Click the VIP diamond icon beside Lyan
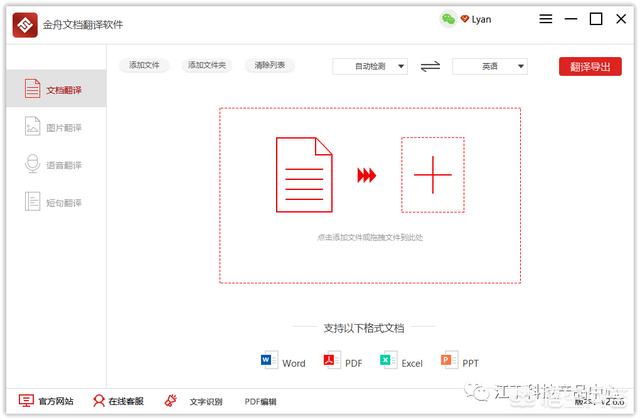 (x=464, y=19)
